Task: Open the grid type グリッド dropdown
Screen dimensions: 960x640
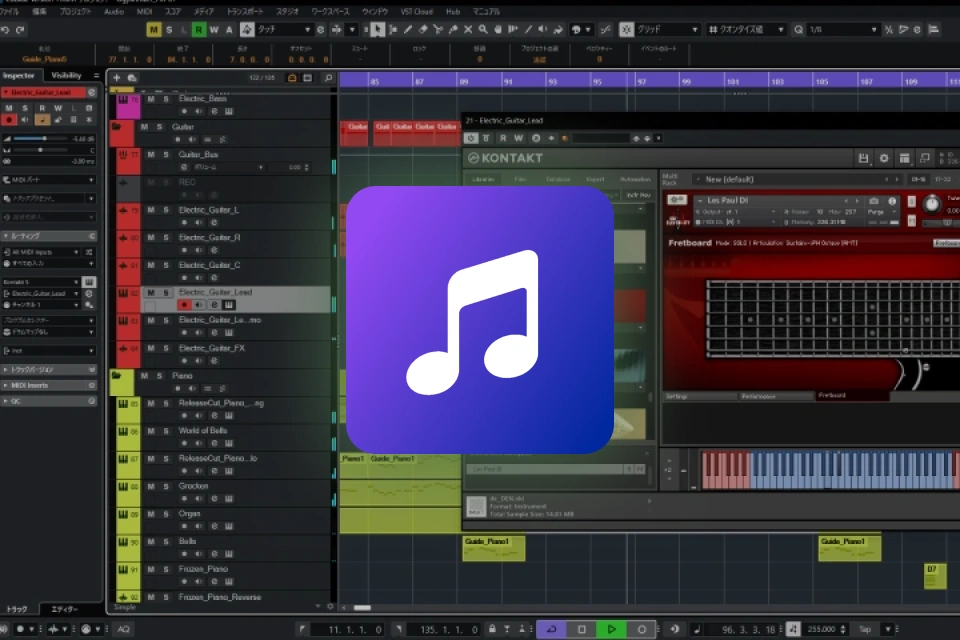Action: click(668, 29)
